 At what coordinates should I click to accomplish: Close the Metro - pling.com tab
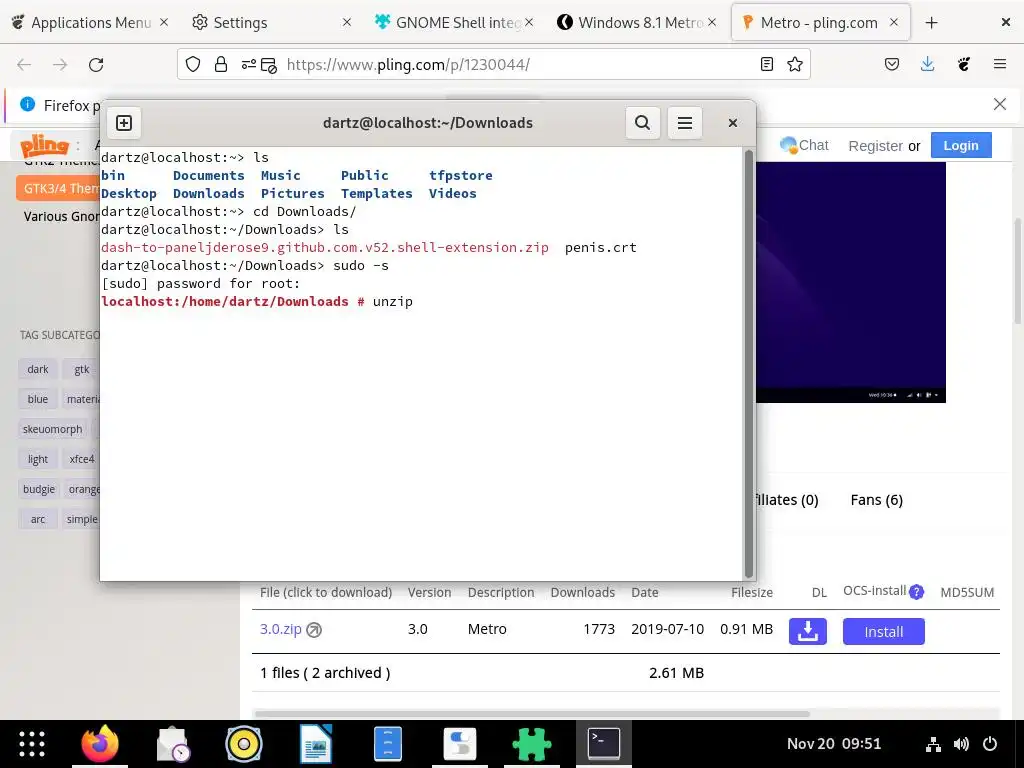894,22
